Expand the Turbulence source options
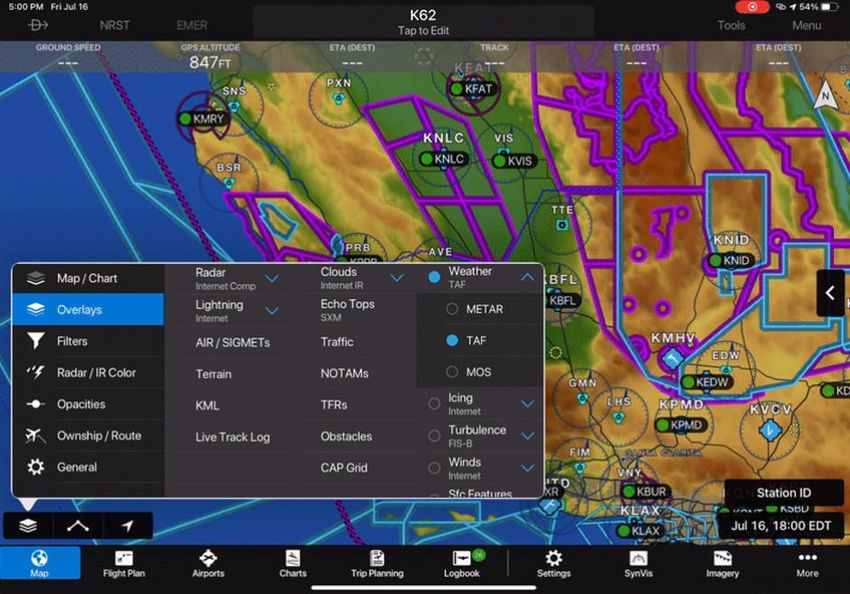Viewport: 850px width, 594px height. point(527,436)
